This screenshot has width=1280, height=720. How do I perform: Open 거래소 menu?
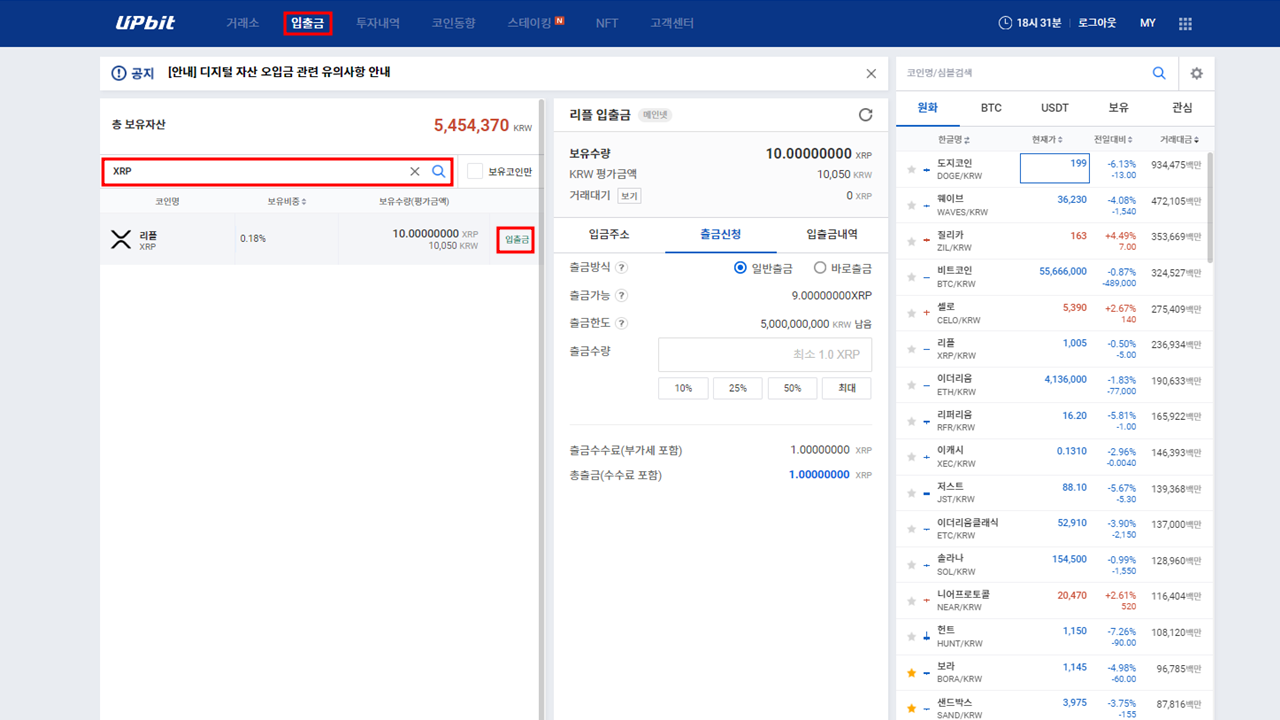click(242, 23)
